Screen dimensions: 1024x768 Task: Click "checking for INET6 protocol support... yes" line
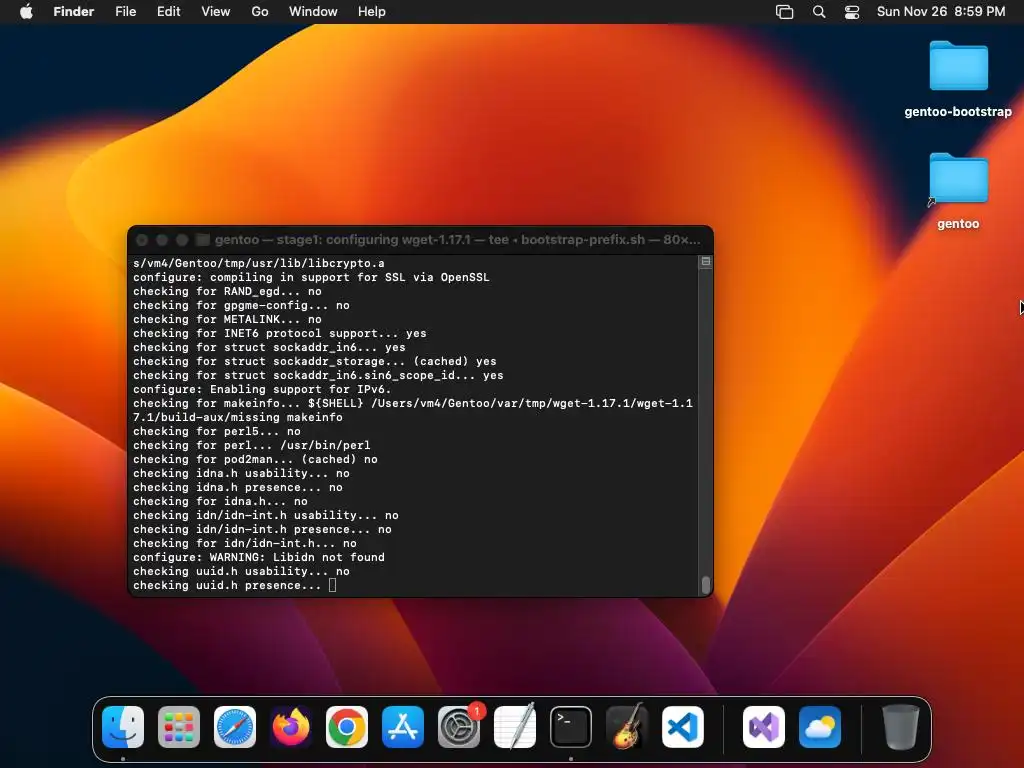[x=280, y=334]
